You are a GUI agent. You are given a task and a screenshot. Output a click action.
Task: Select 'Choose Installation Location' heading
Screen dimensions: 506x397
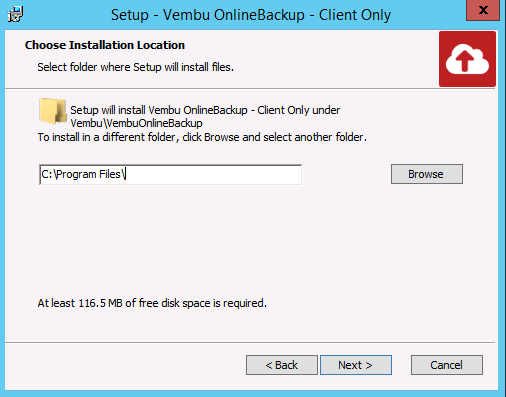coord(105,45)
